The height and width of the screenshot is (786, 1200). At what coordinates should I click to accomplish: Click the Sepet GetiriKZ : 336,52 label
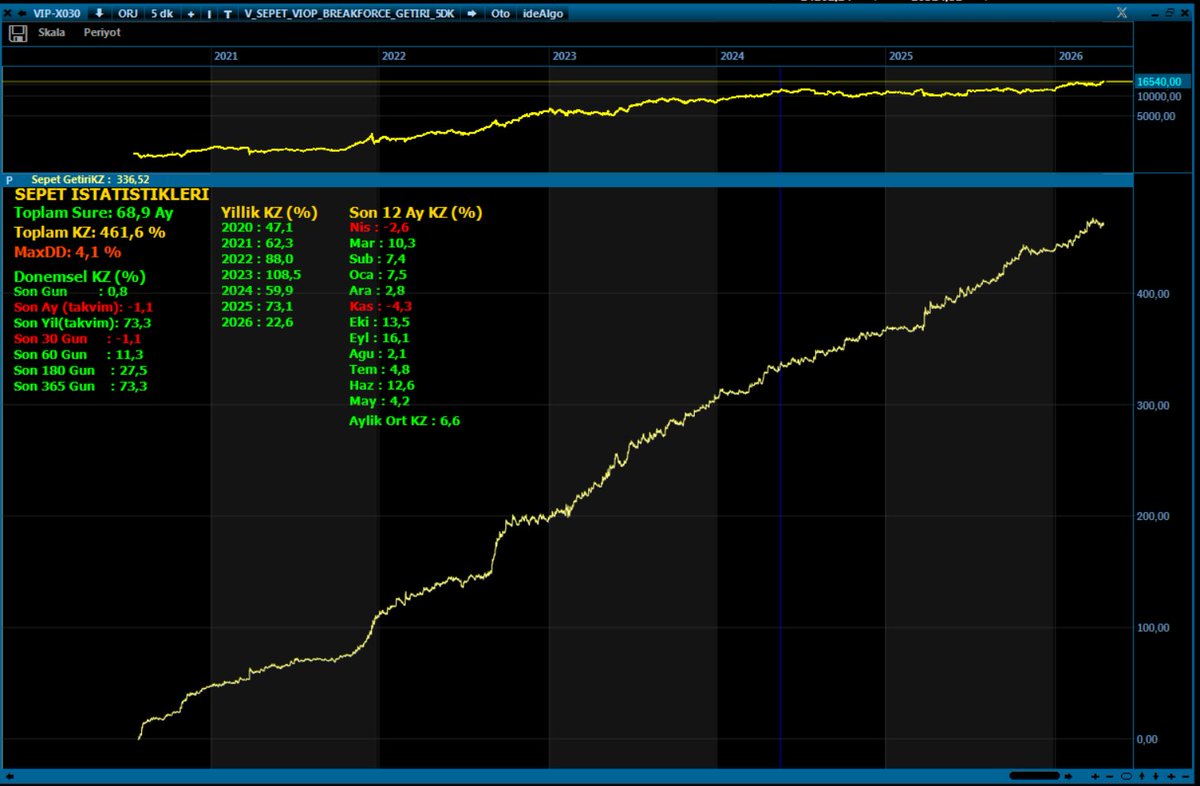point(91,180)
